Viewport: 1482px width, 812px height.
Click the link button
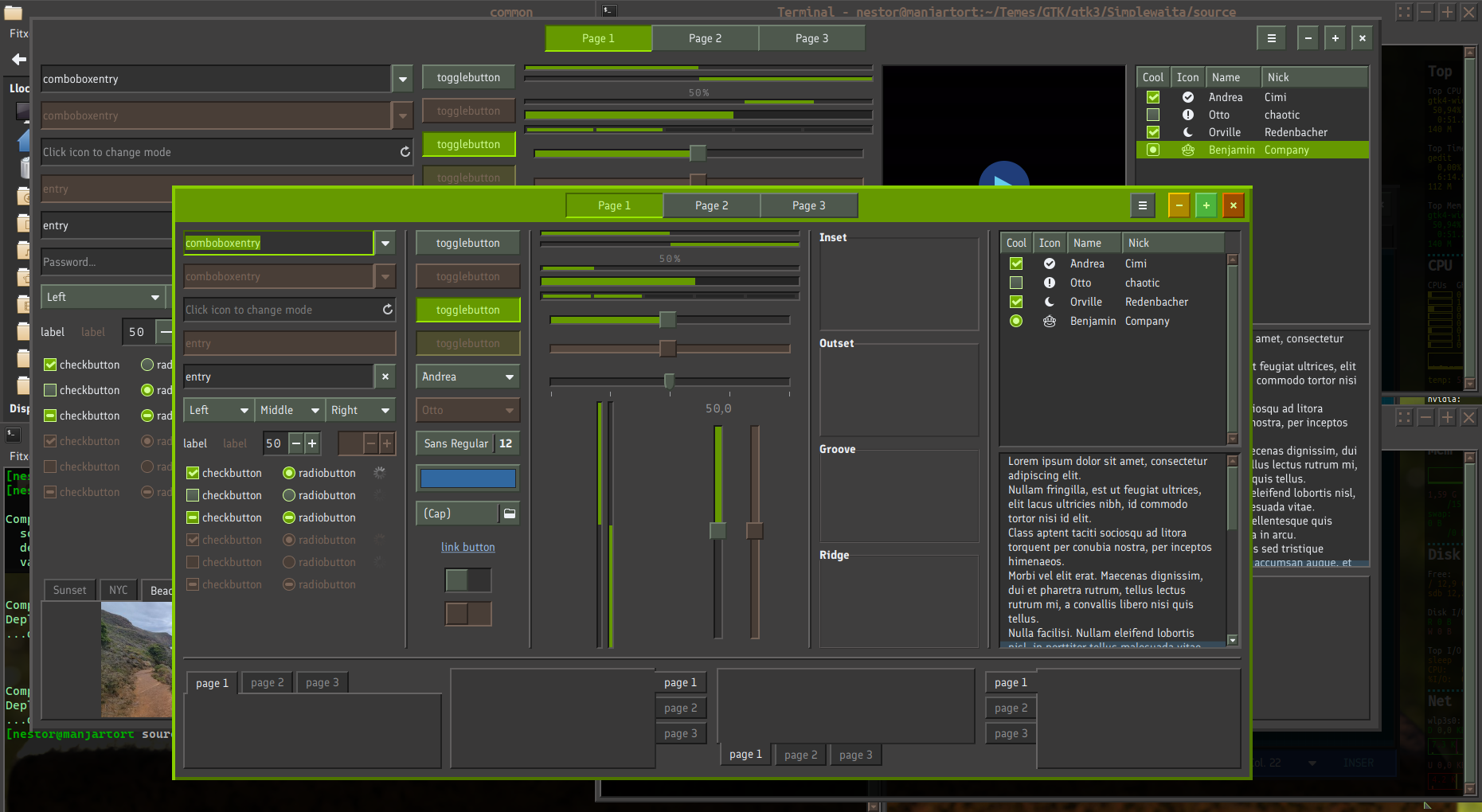(x=468, y=547)
